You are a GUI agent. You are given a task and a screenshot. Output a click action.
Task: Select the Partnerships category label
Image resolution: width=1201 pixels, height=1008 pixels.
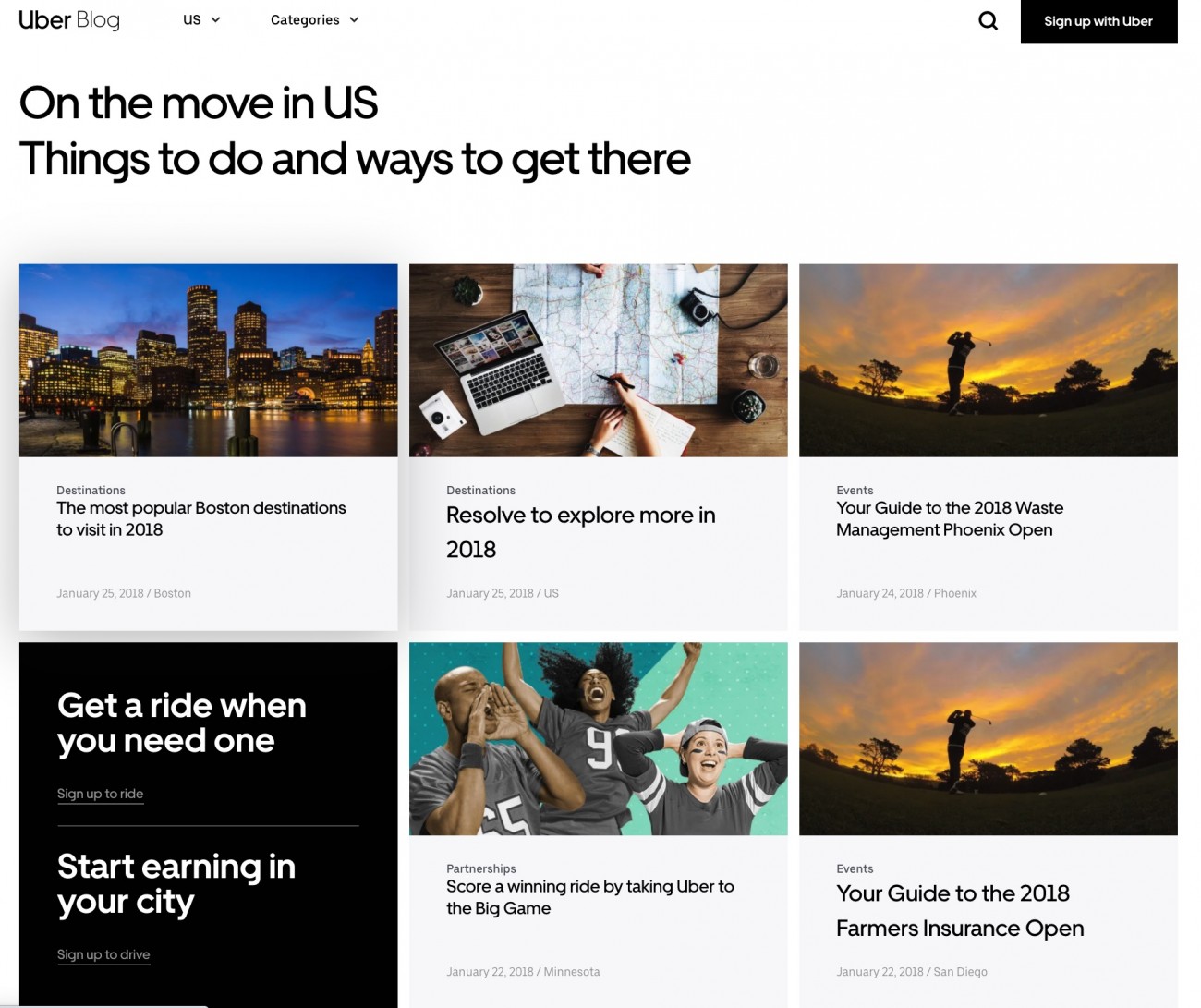pos(481,869)
